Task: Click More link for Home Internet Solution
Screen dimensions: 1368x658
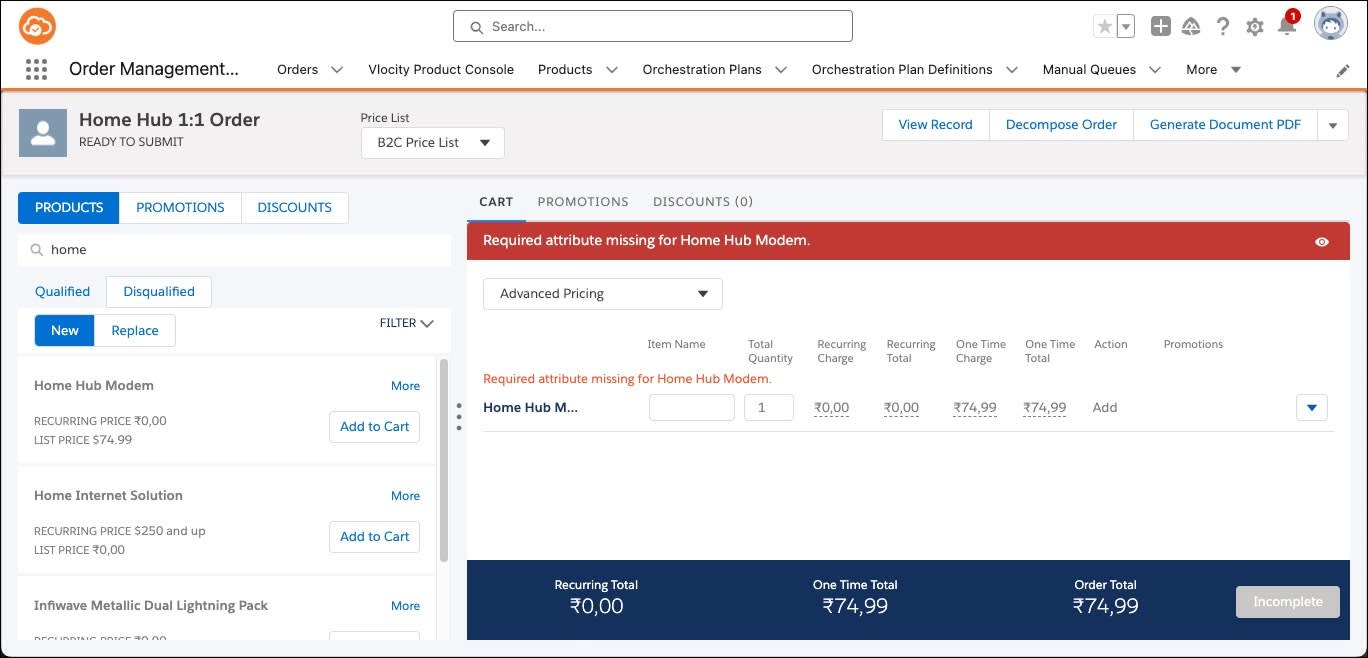Action: (405, 496)
